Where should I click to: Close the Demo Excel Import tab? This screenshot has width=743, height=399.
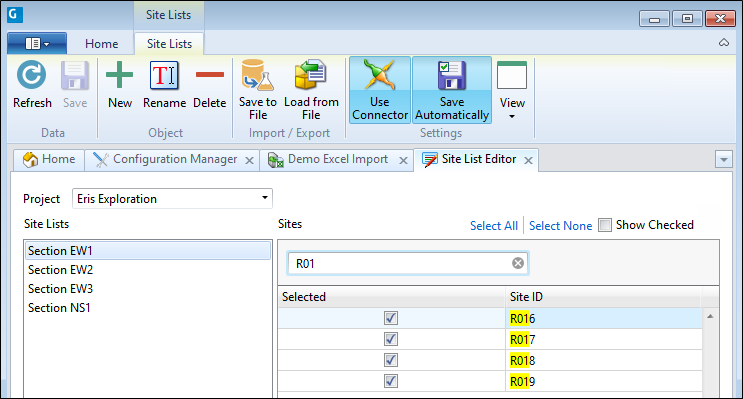pos(403,161)
